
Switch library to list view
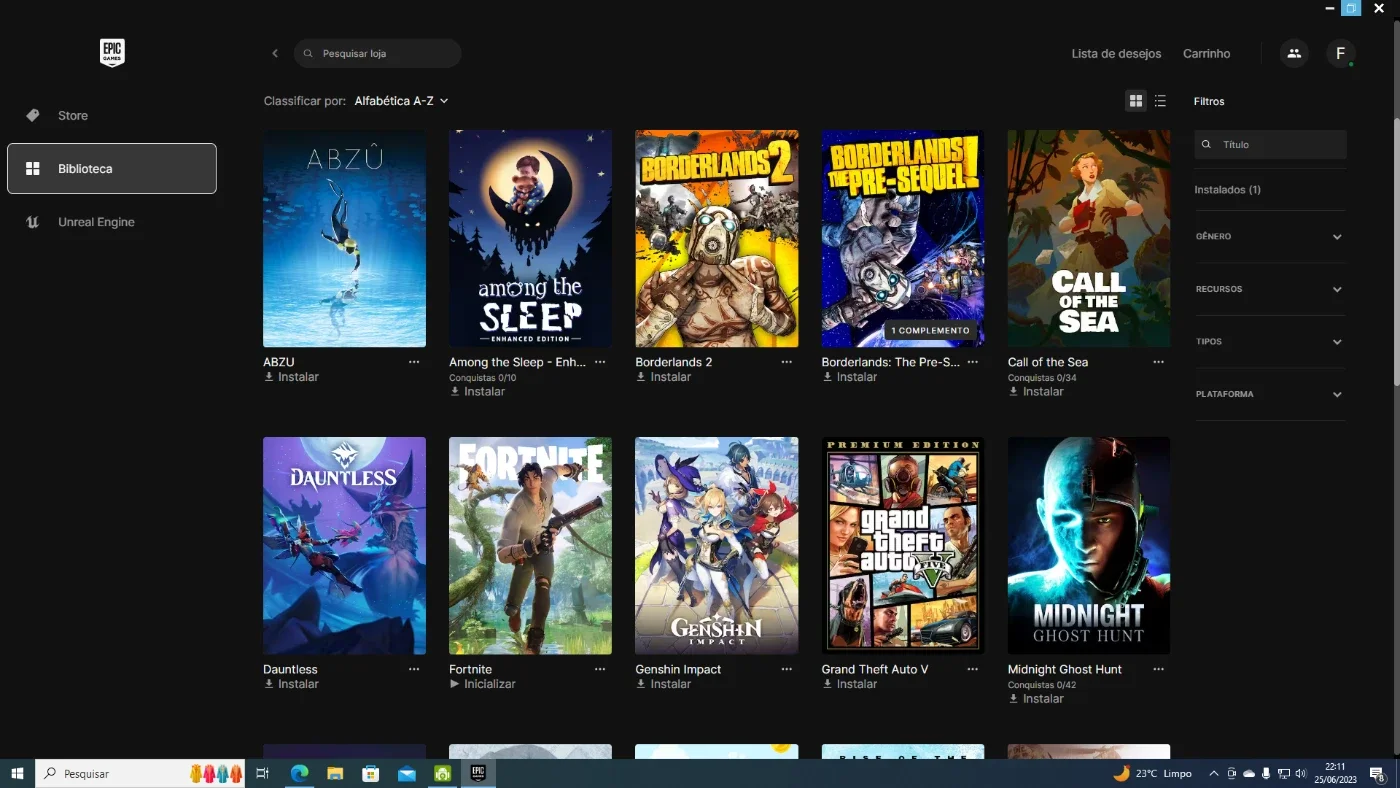pos(1160,101)
